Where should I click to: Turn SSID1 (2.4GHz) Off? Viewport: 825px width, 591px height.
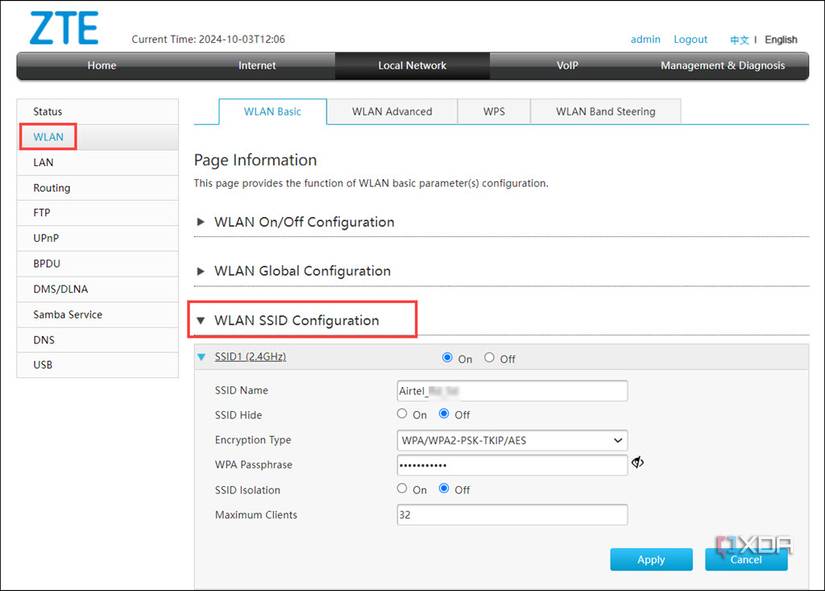click(490, 357)
